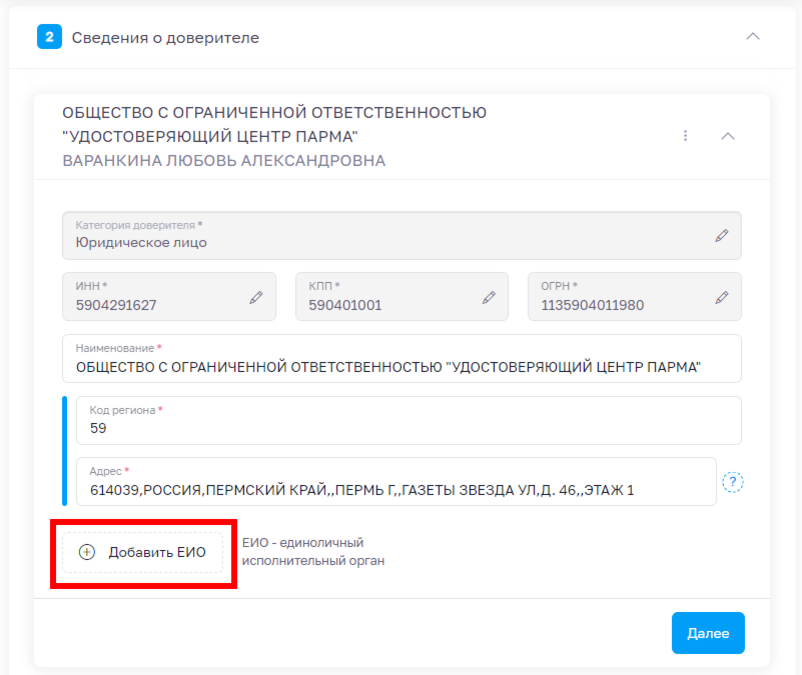Screen dimensions: 802x675
Task: Open the address help question mark
Action: point(735,482)
